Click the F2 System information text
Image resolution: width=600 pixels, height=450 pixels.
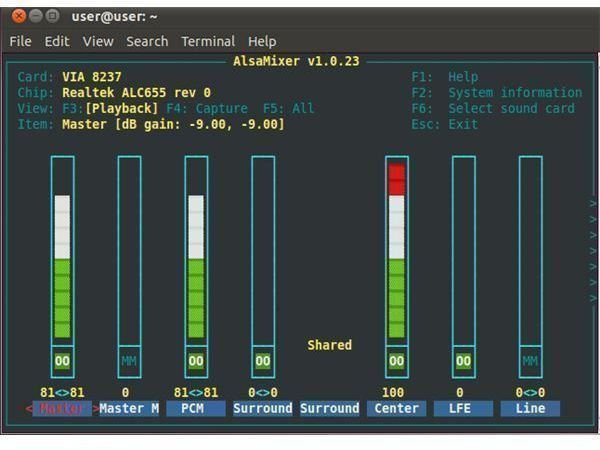[497, 93]
